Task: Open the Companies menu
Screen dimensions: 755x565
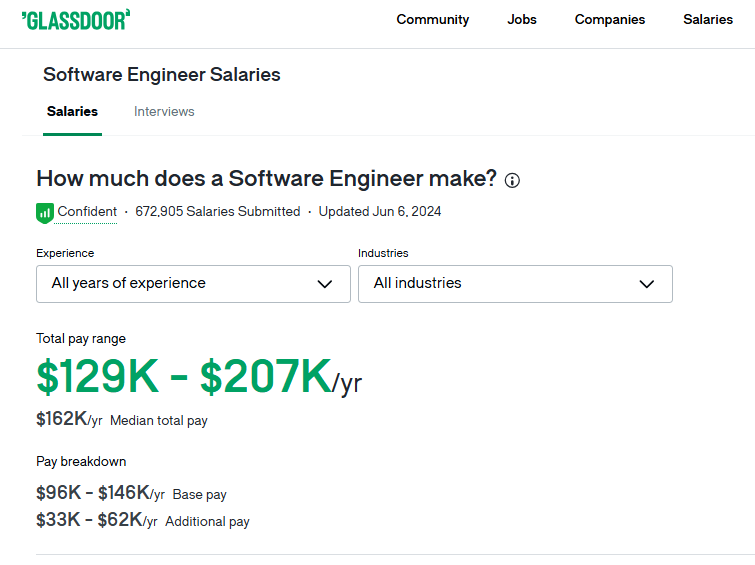Action: [610, 19]
